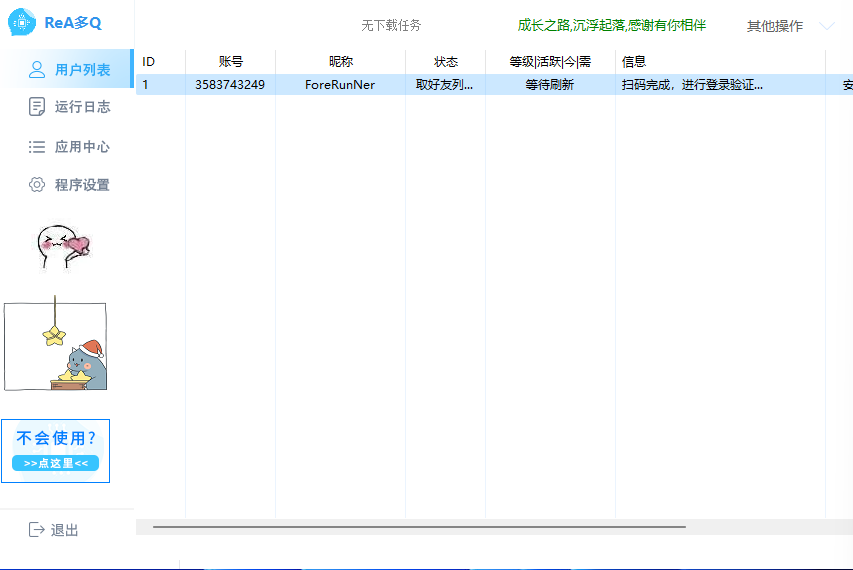Click the ReA多Q logo icon

(22, 22)
